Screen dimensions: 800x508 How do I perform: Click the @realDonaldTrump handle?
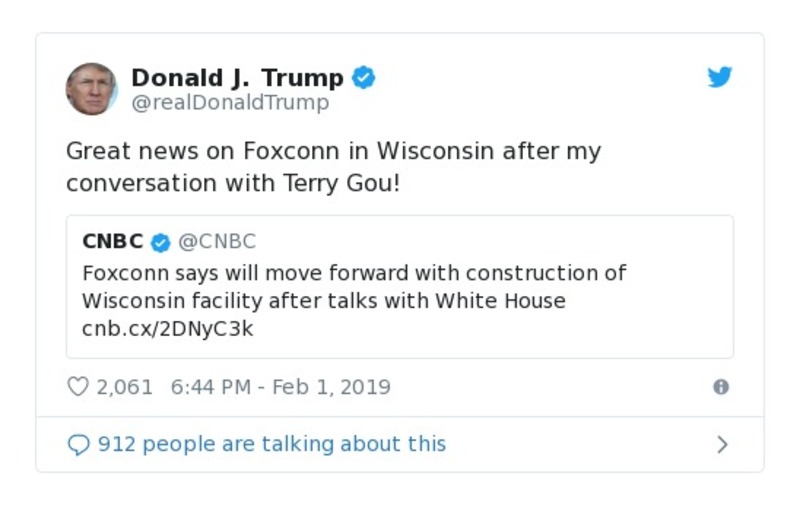230,103
